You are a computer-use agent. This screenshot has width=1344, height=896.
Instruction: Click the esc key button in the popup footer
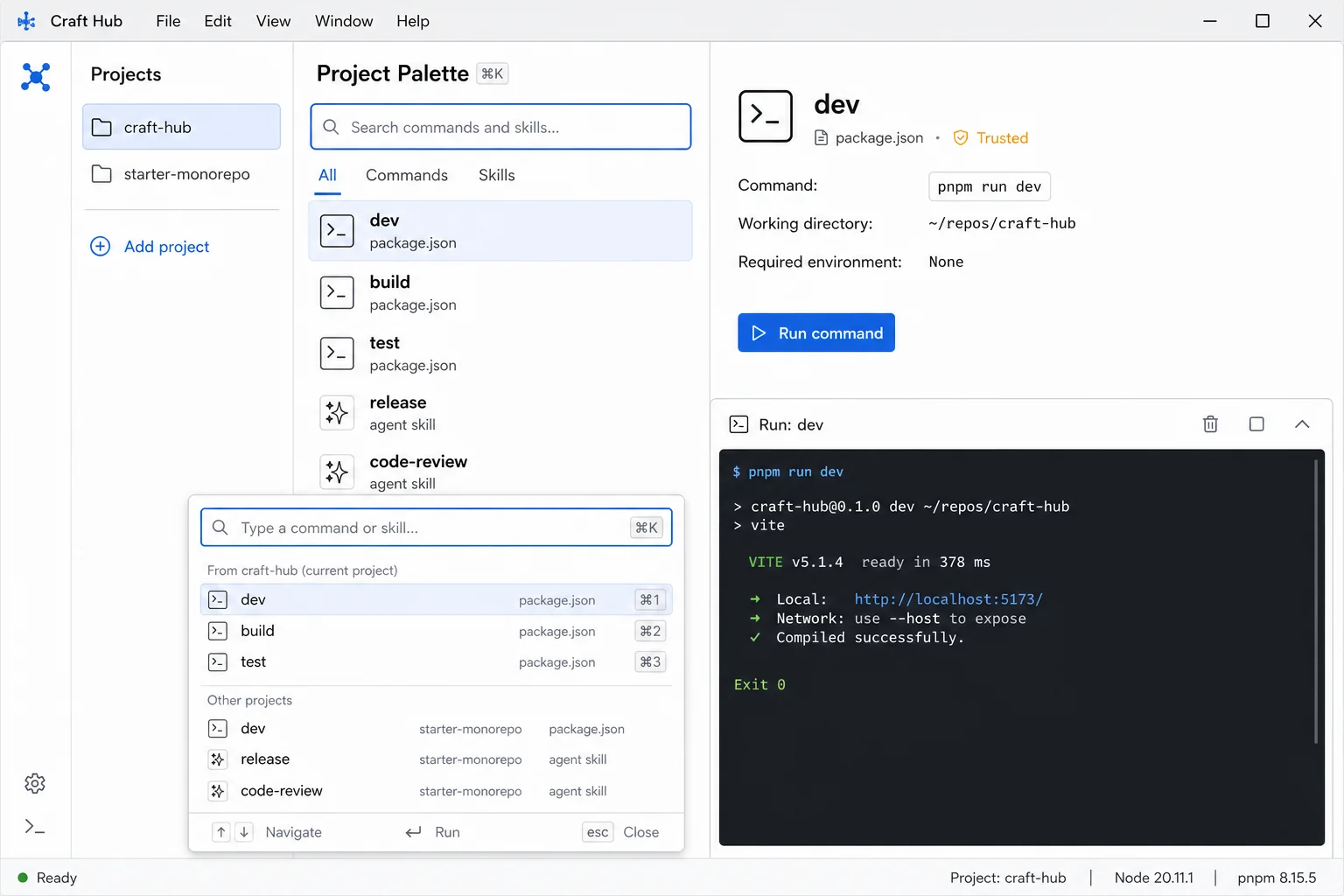(x=598, y=832)
